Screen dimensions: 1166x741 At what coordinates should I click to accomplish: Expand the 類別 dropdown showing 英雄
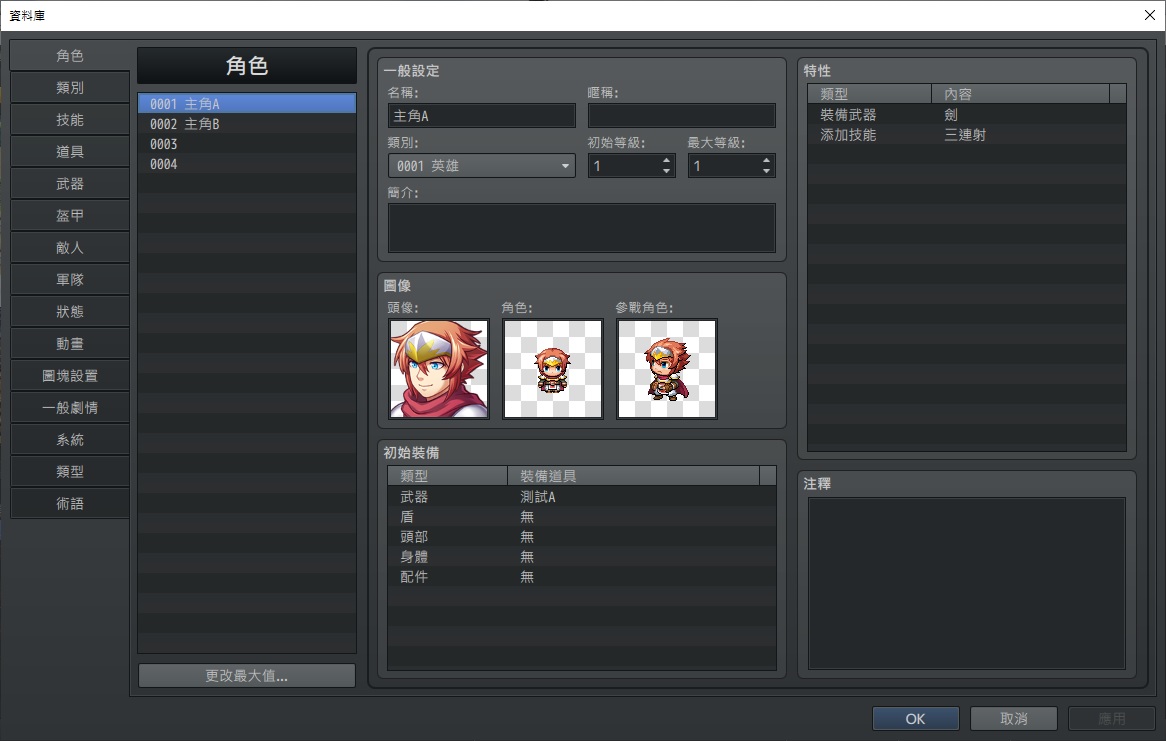(482, 166)
